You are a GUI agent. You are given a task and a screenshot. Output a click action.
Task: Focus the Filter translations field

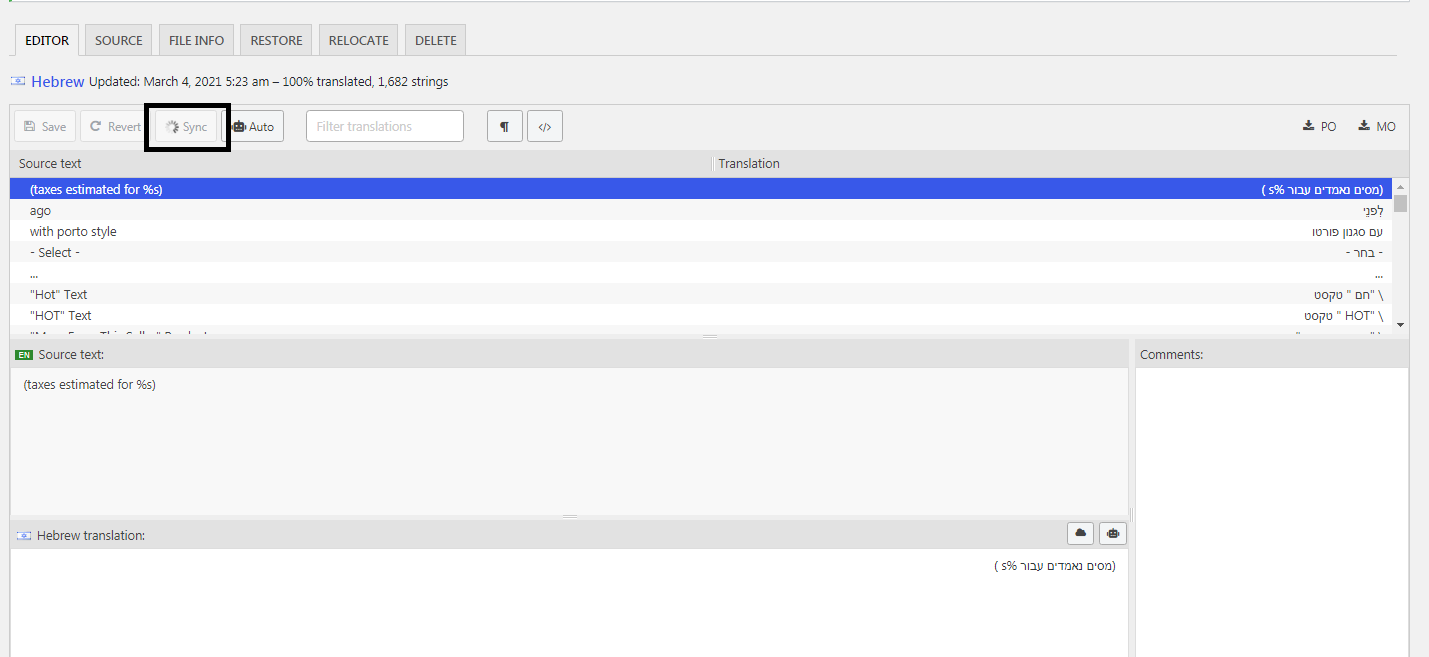tap(385, 126)
